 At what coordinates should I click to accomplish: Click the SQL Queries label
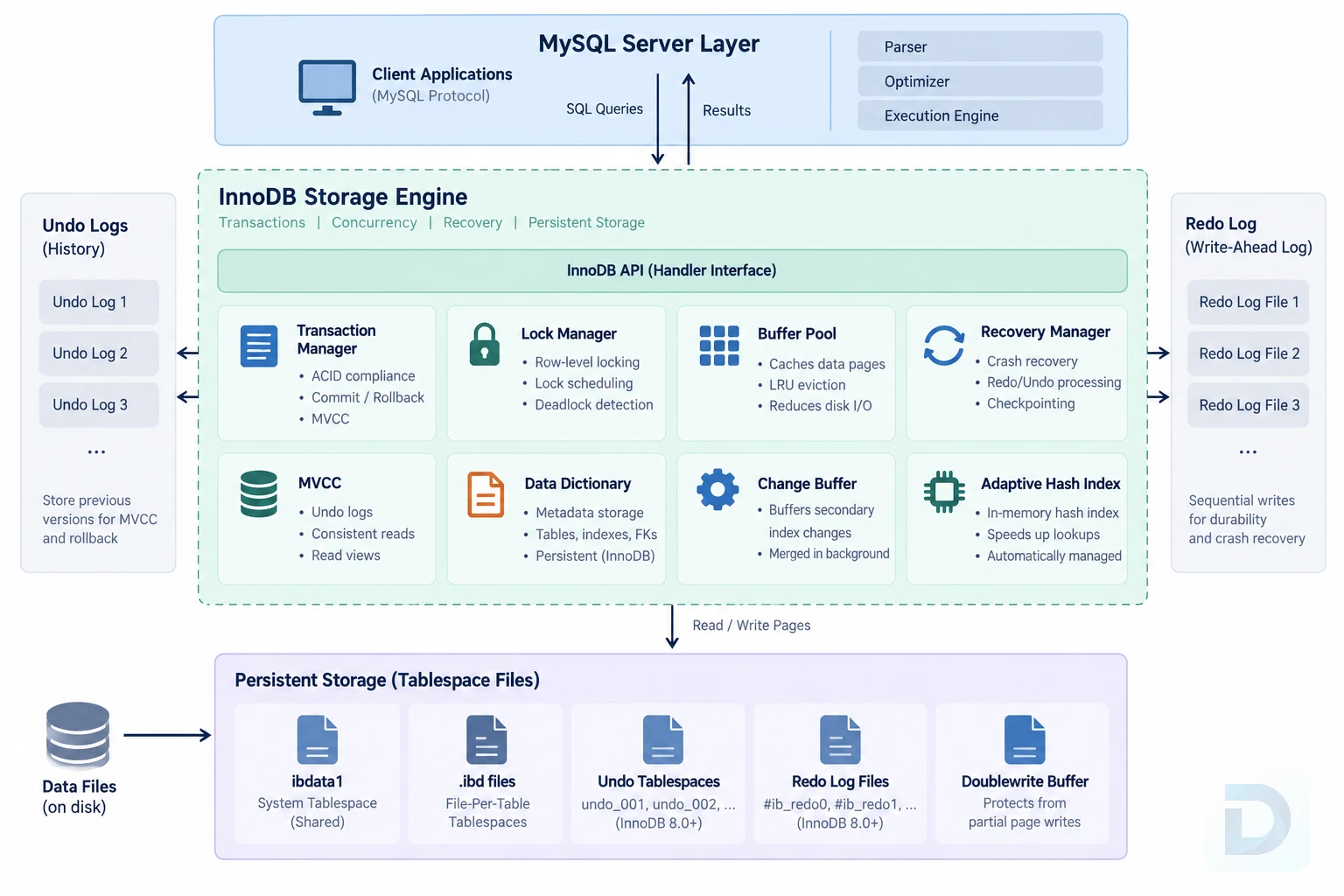(x=605, y=109)
